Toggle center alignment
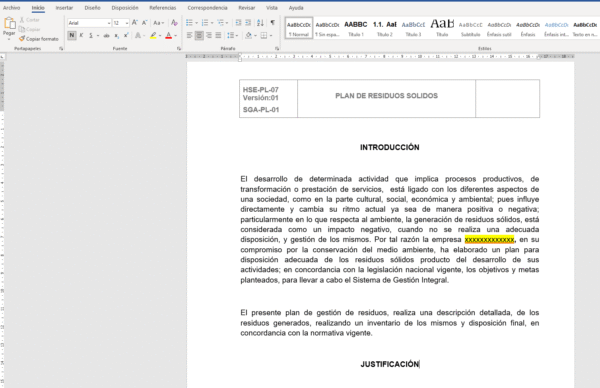This screenshot has width=600, height=388. (199, 36)
